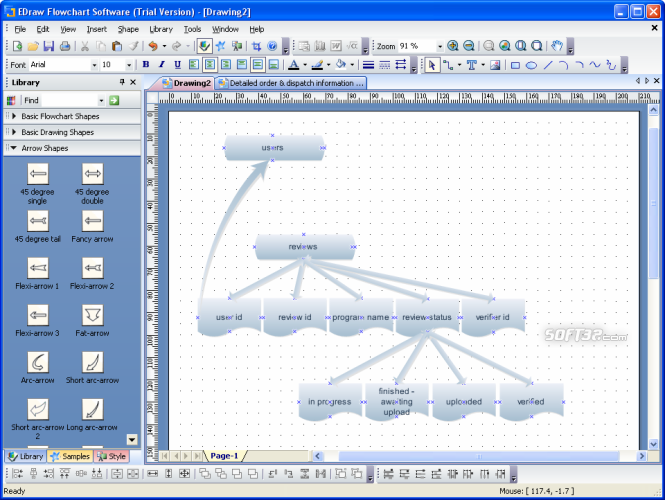Run library search with green arrow button

(x=114, y=101)
